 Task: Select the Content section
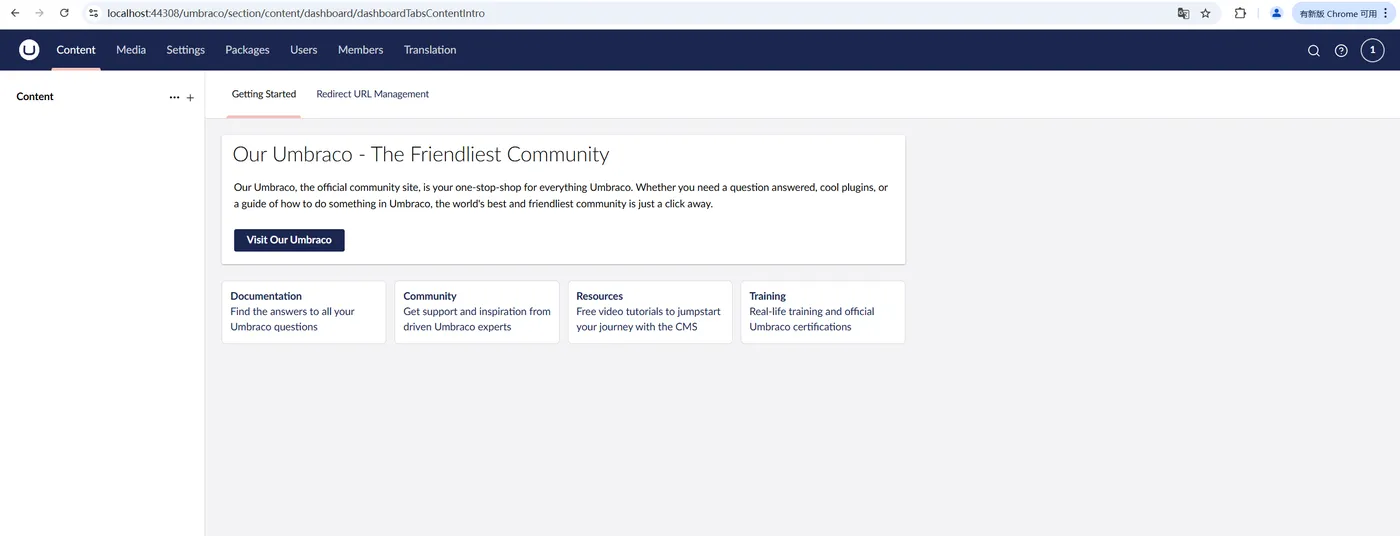pos(76,50)
